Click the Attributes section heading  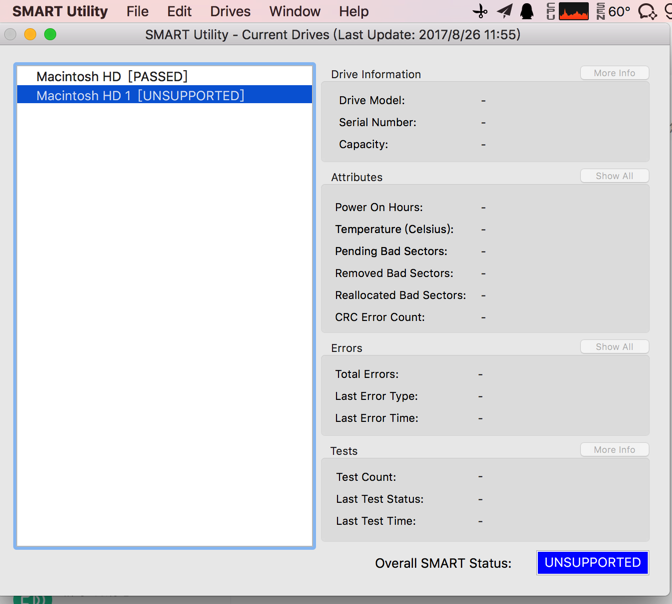point(357,177)
